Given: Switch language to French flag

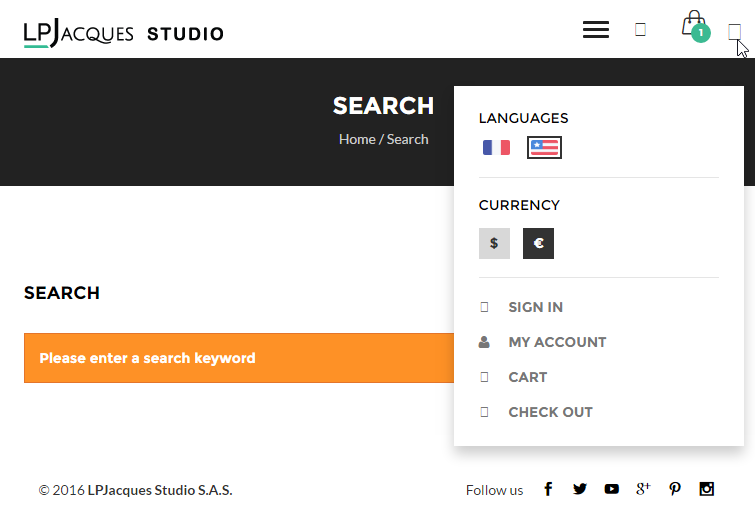Looking at the screenshot, I should 496,147.
